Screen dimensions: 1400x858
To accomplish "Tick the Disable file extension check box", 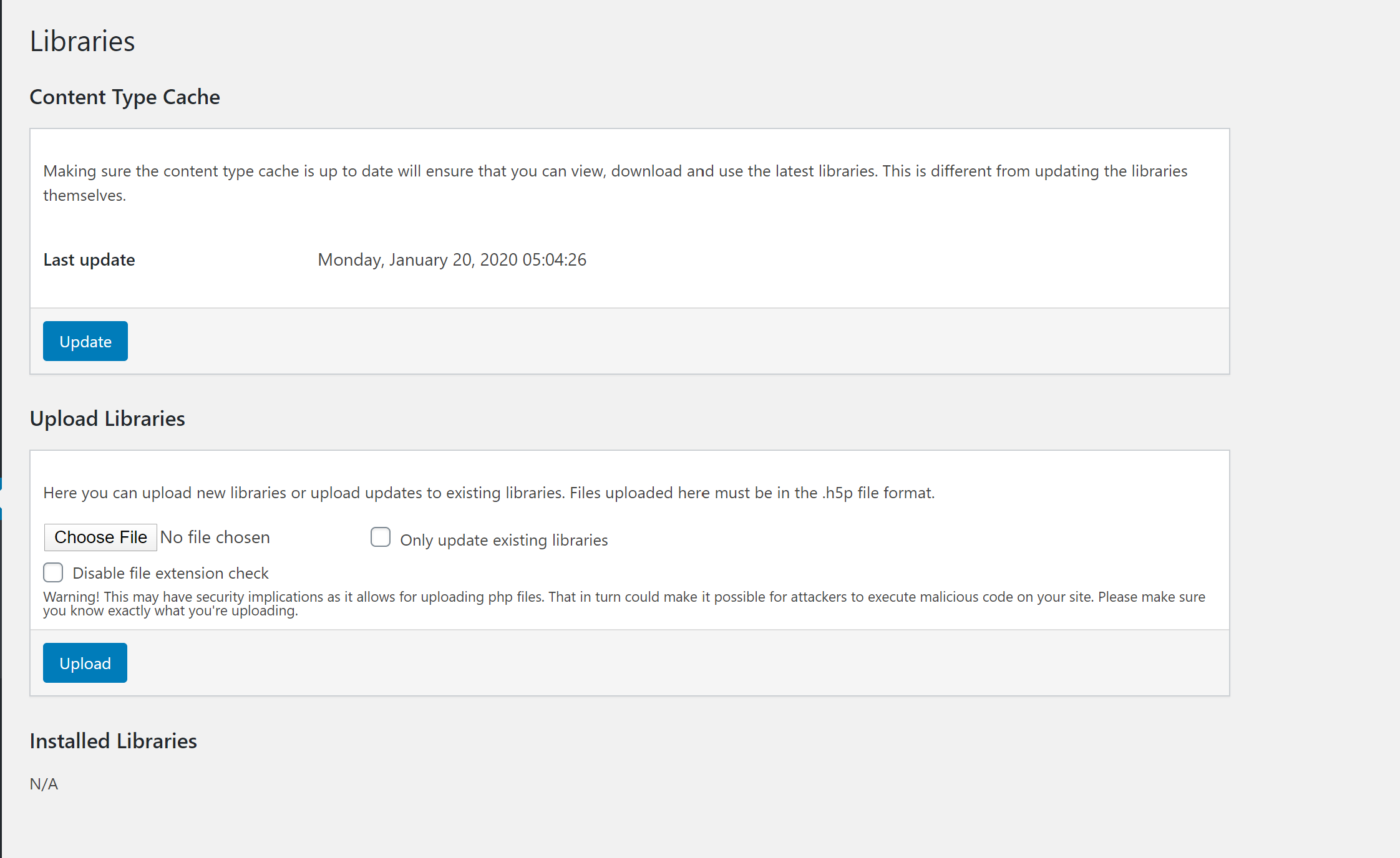I will coord(53,572).
